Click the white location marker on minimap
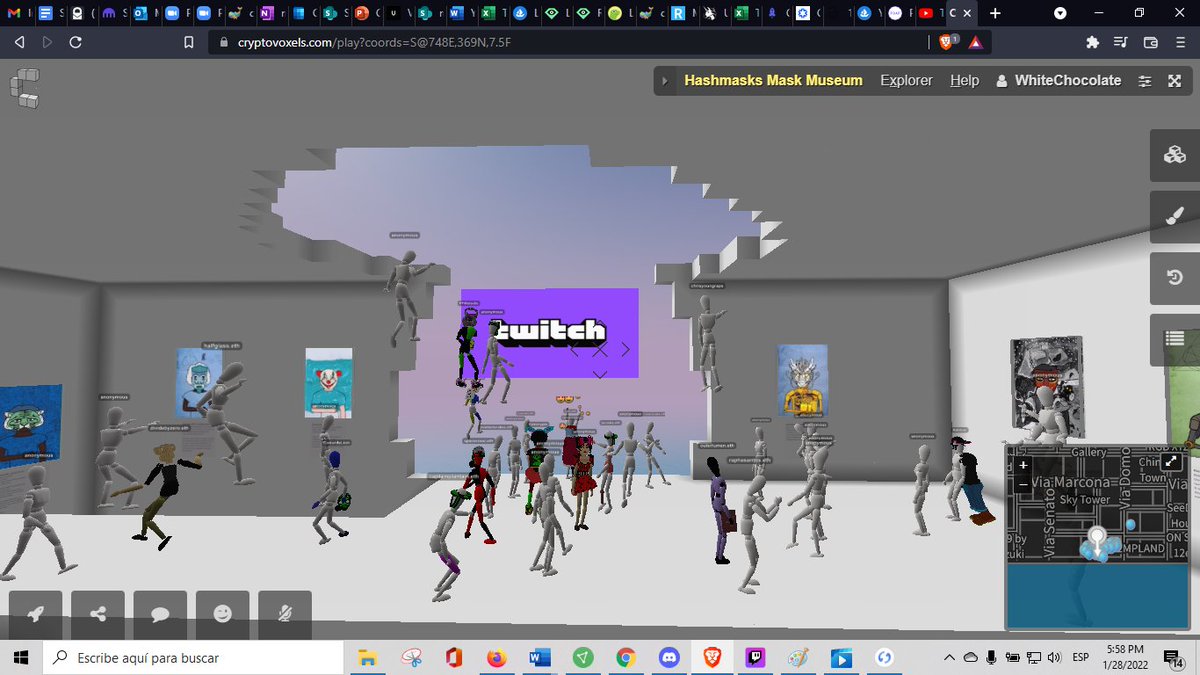This screenshot has width=1200, height=675. point(1097,541)
